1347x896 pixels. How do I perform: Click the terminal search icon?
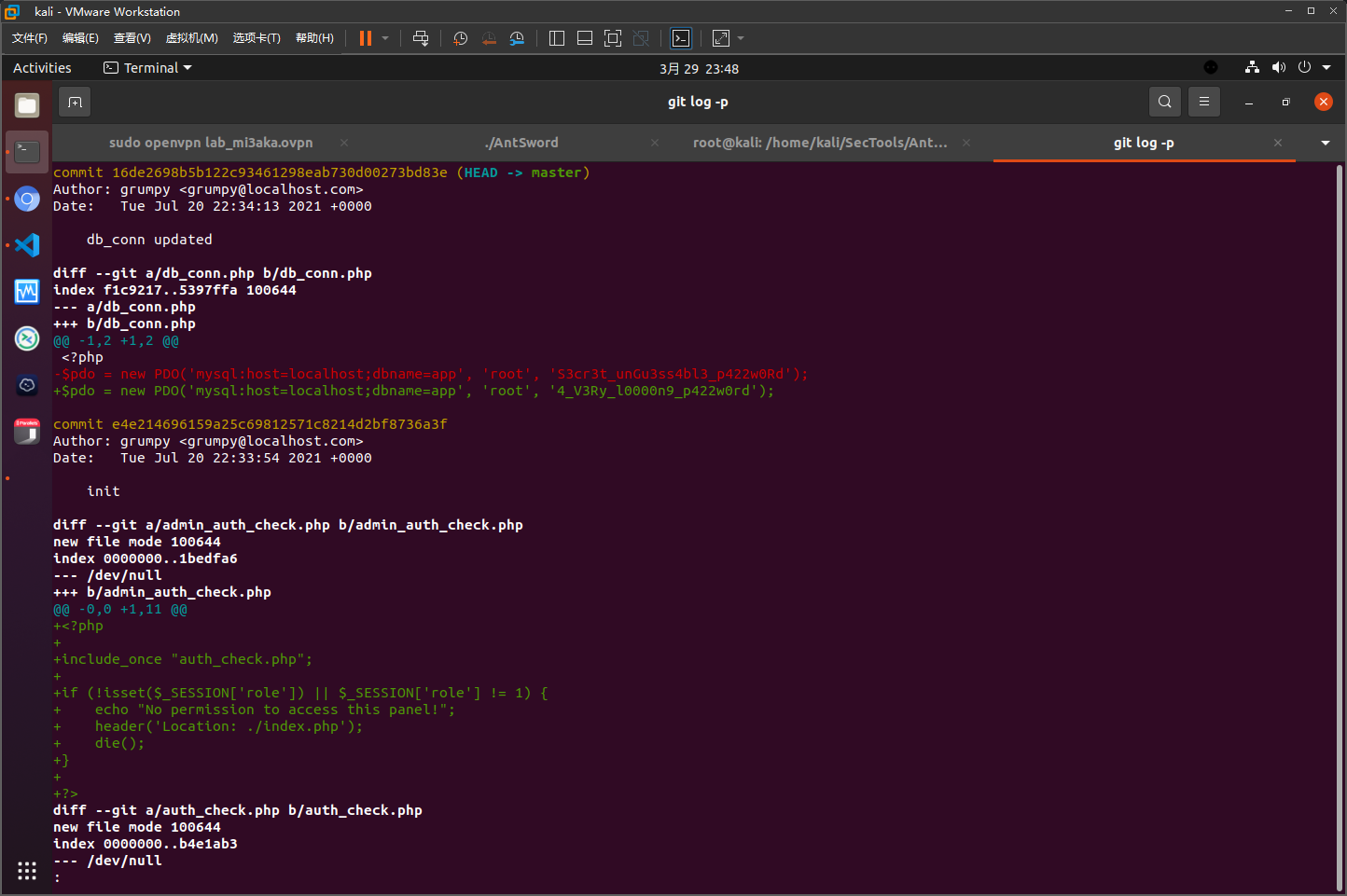[x=1164, y=102]
